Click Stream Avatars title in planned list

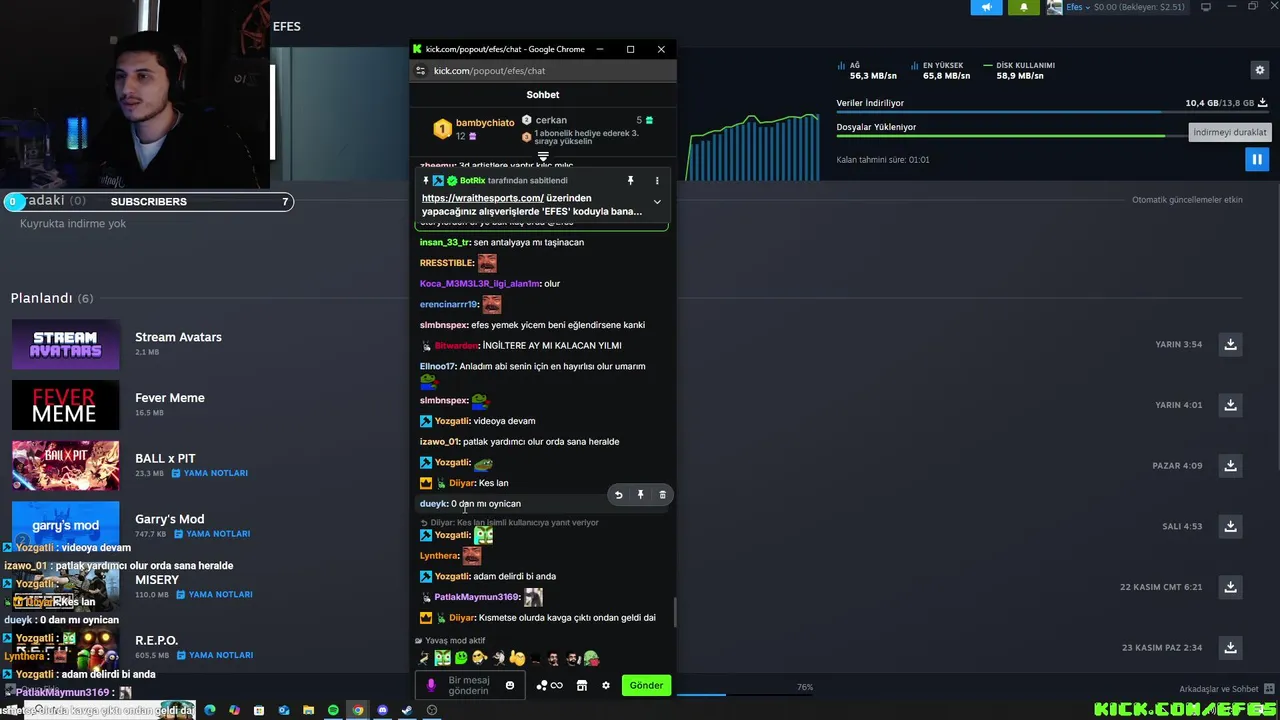coord(178,337)
